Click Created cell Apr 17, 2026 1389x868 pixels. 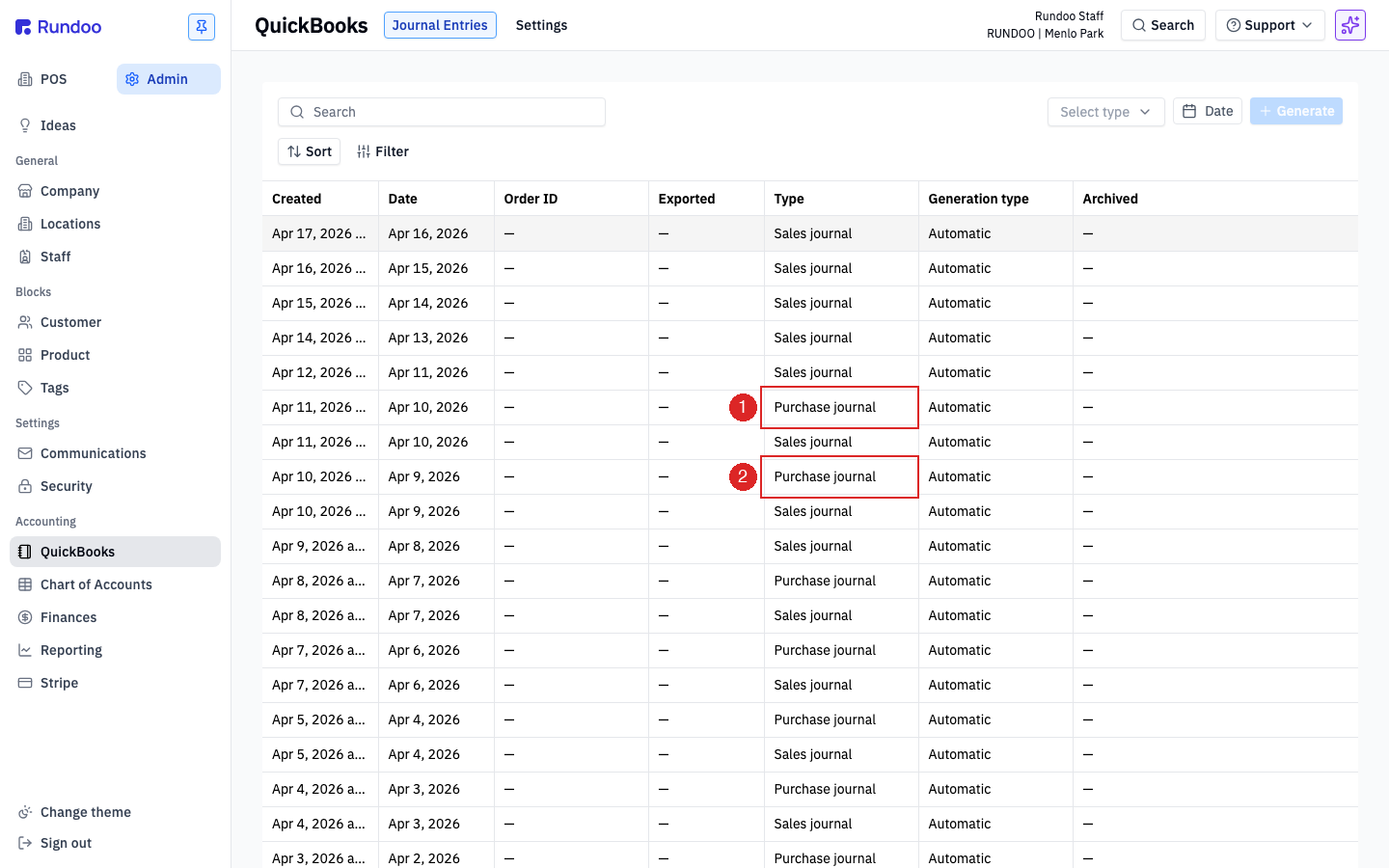click(319, 233)
